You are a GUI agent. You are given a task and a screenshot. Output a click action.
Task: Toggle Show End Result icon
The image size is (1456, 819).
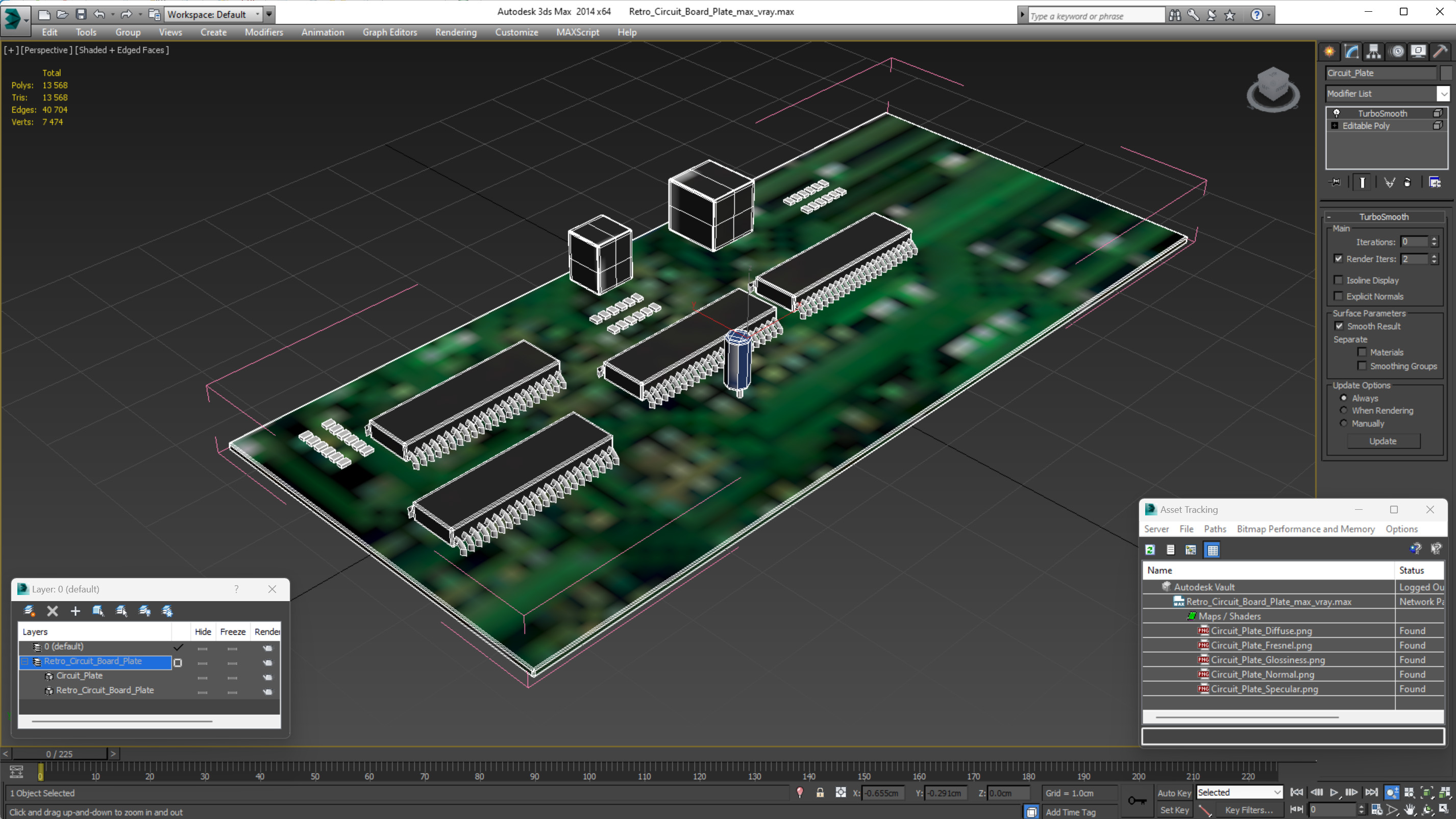point(1362,182)
